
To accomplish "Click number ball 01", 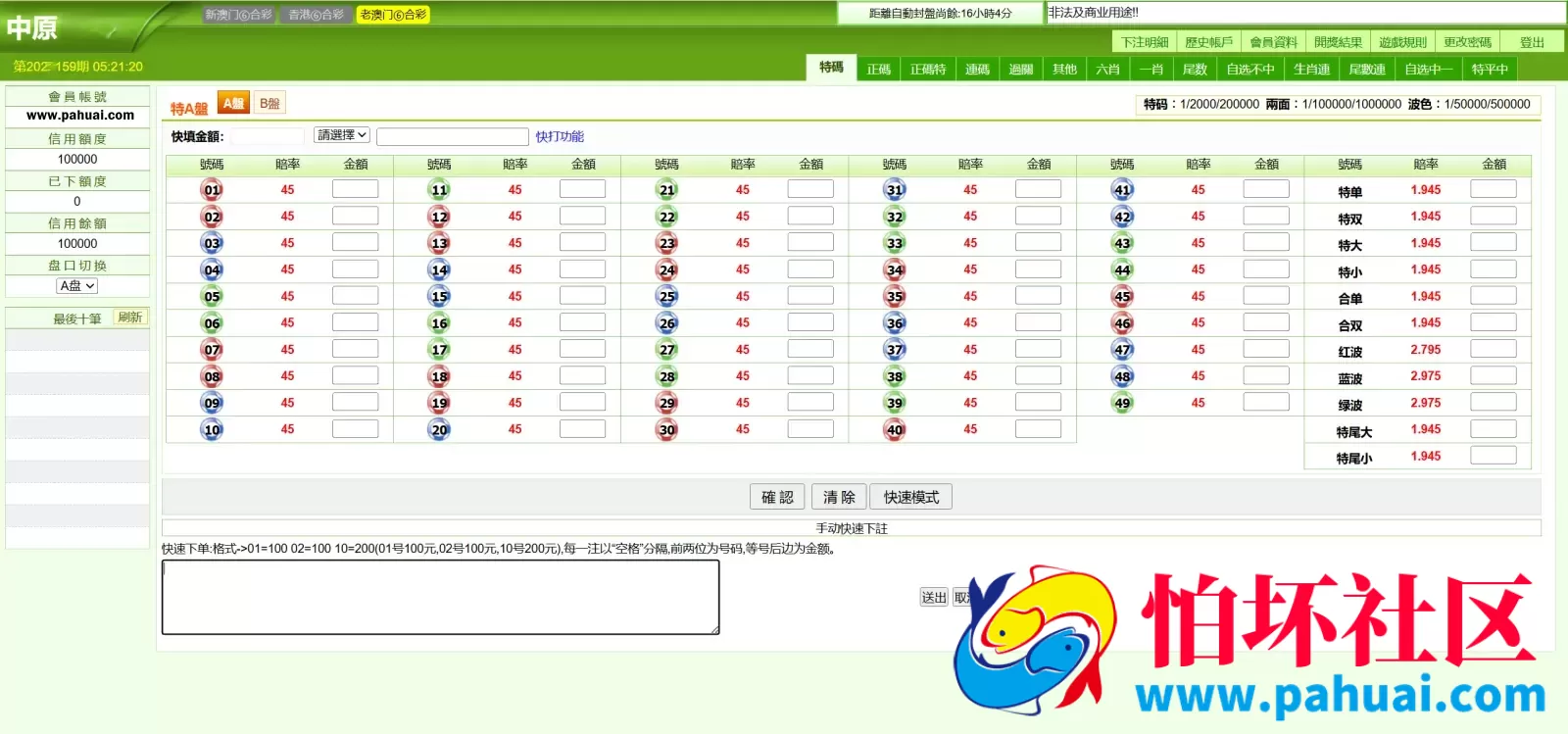I will [212, 190].
